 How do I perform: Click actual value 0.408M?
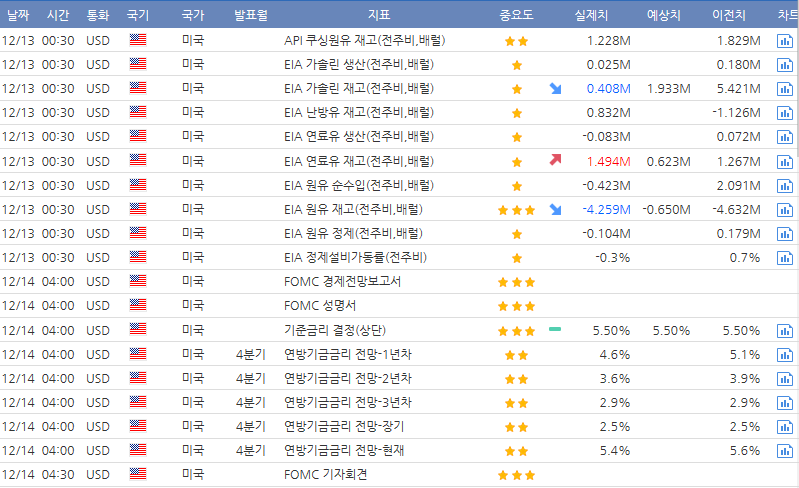[x=608, y=89]
